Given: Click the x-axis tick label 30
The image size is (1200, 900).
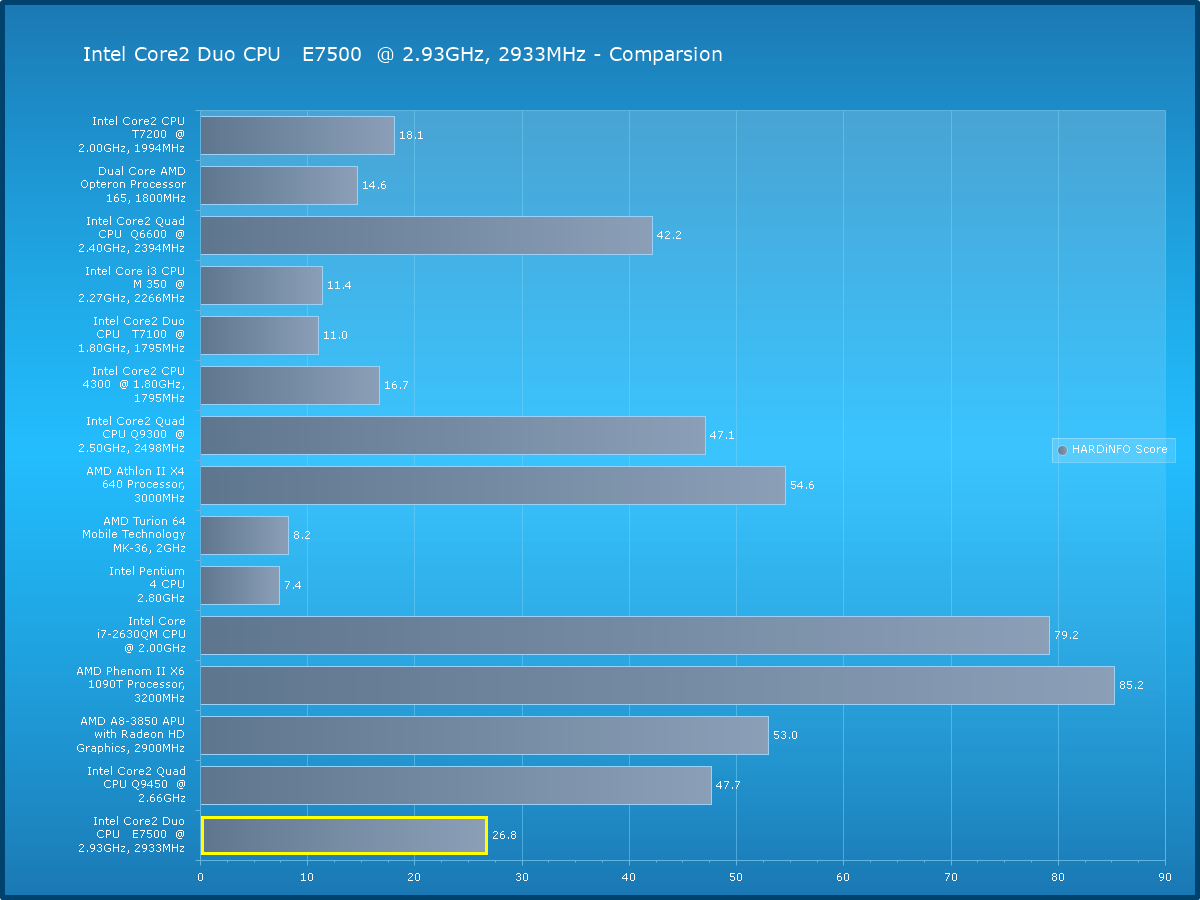Looking at the screenshot, I should [522, 877].
